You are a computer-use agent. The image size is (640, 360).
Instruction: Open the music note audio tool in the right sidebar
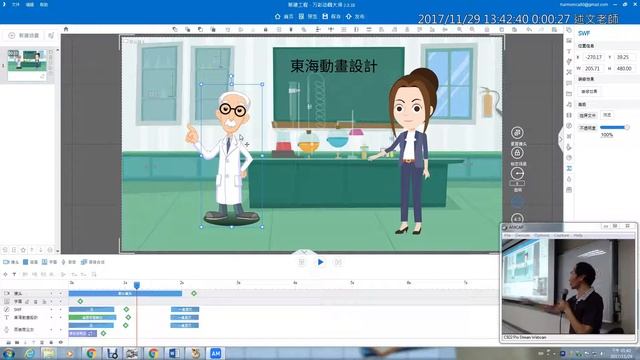click(569, 104)
